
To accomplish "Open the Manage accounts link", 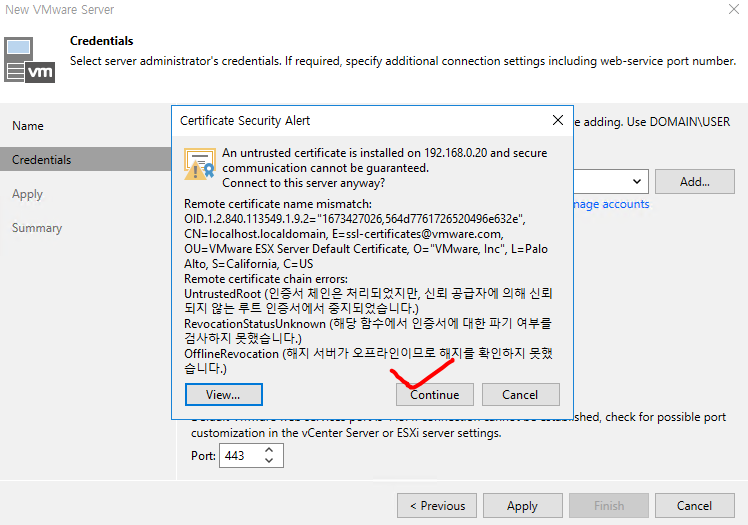I will [x=611, y=204].
